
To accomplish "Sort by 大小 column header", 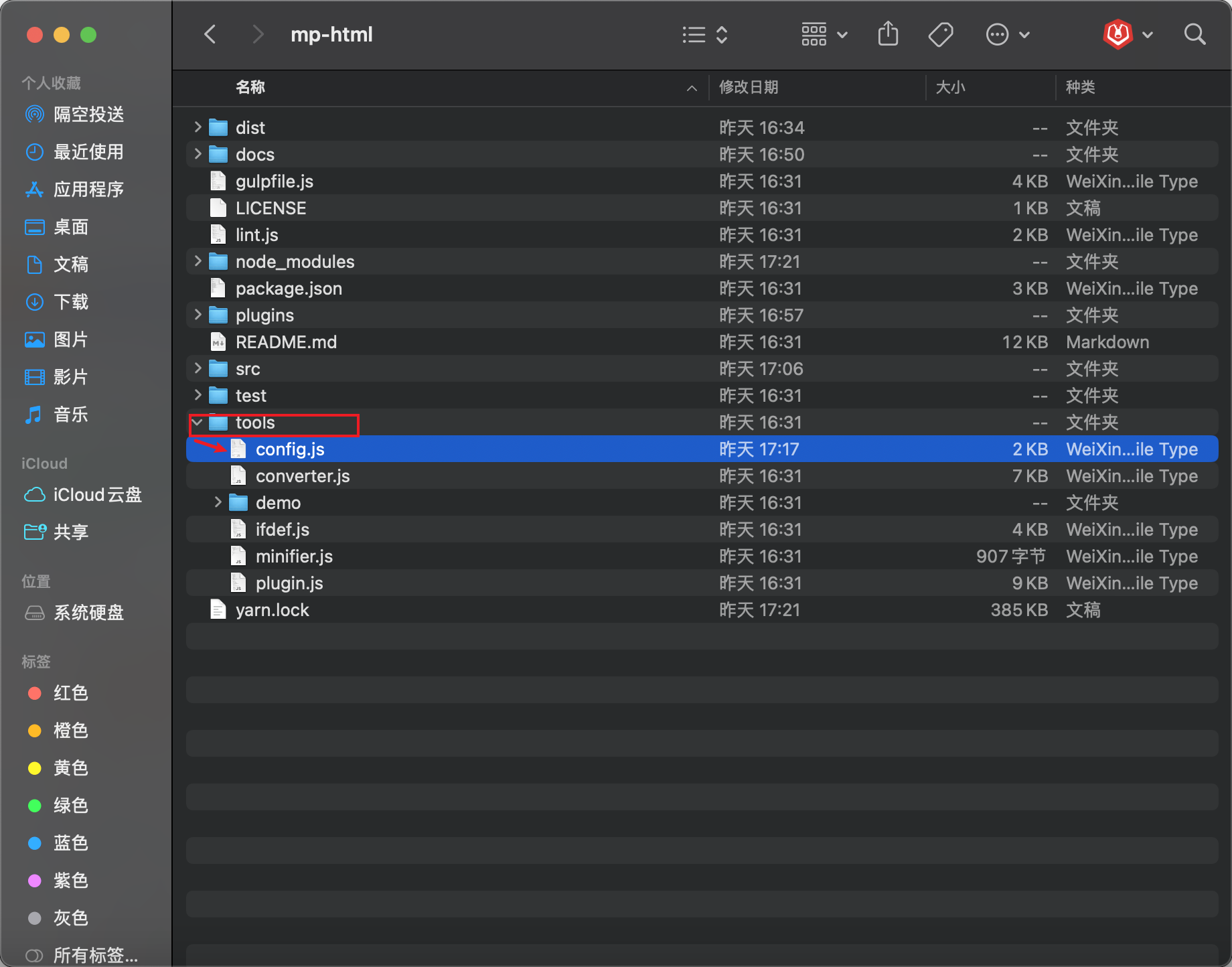I will click(x=950, y=87).
